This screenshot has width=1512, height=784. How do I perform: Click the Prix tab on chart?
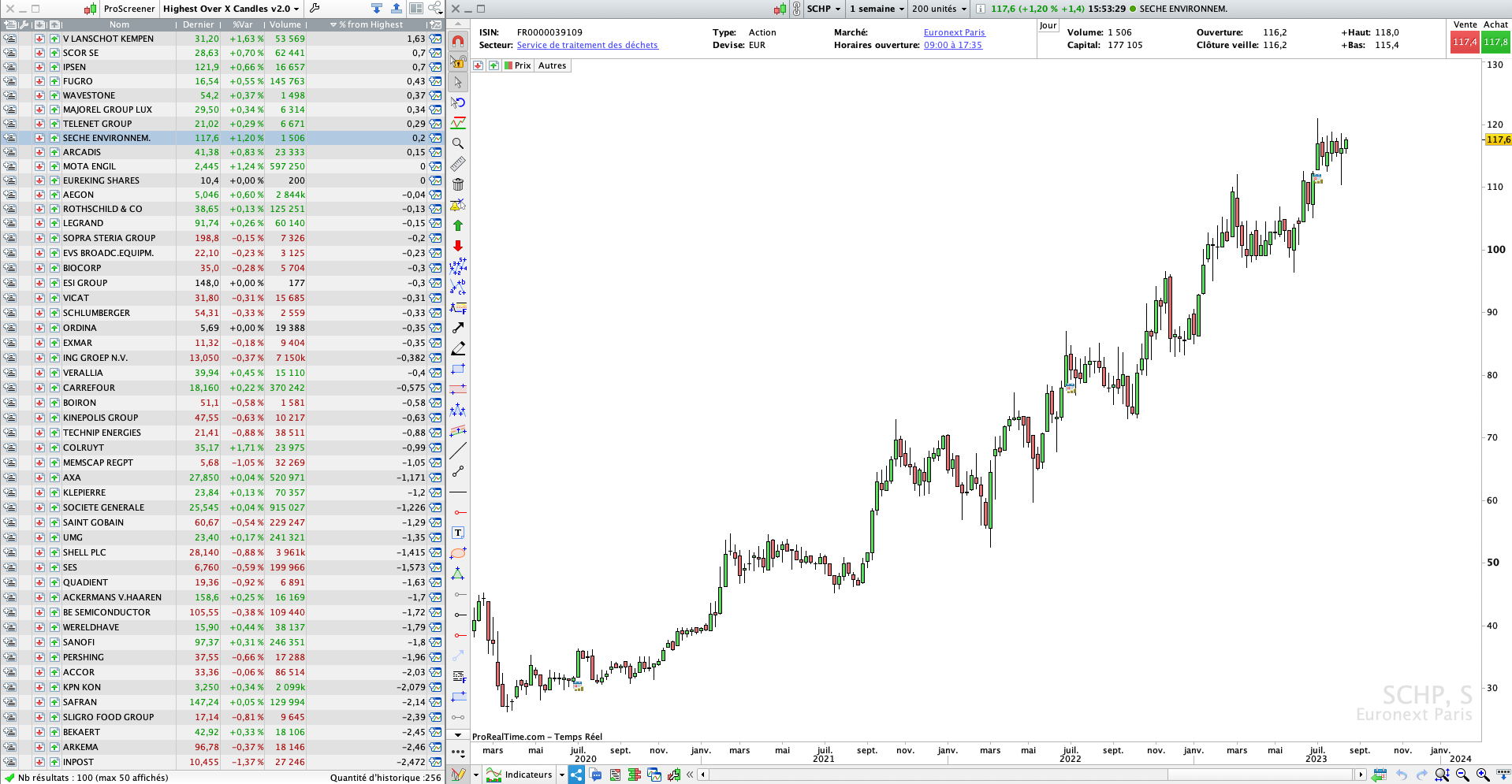[518, 65]
